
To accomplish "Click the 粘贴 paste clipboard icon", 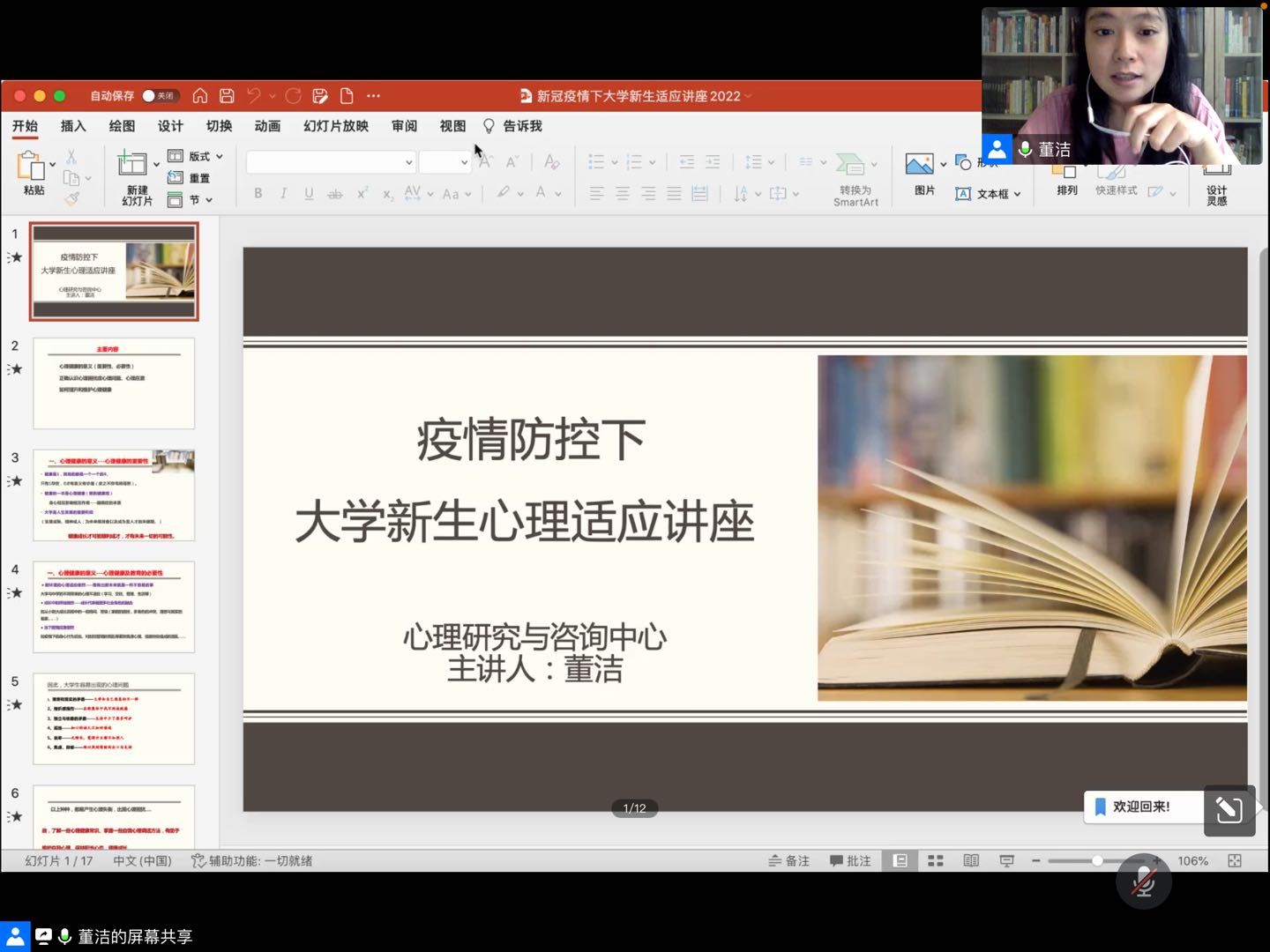I will (x=31, y=166).
